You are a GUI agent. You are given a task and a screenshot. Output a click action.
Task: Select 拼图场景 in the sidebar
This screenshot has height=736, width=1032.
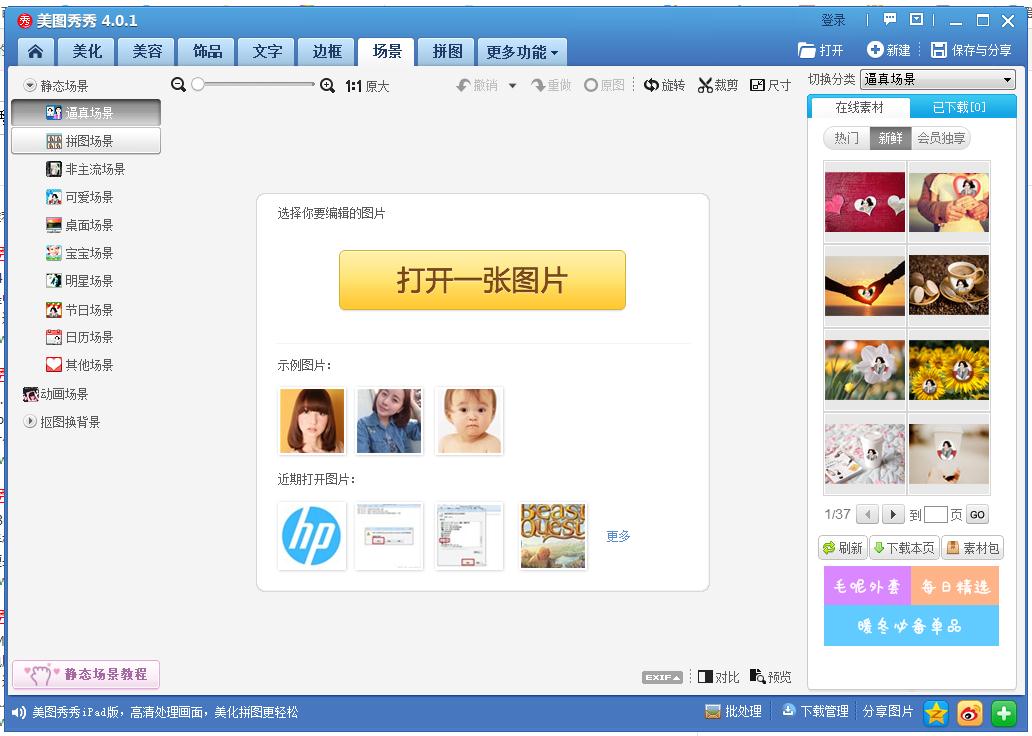tap(86, 141)
